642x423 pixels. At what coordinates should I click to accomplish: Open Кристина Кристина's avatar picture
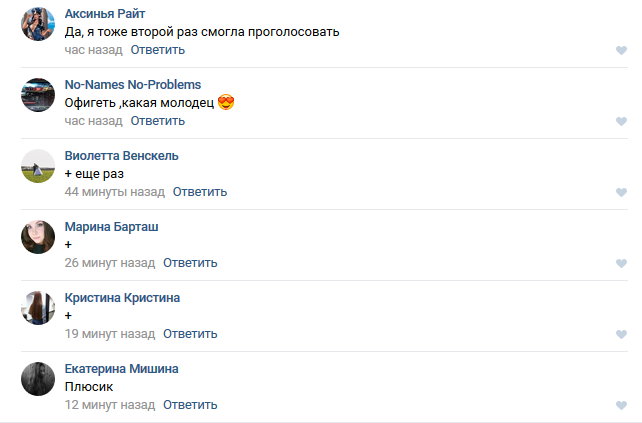(x=38, y=308)
